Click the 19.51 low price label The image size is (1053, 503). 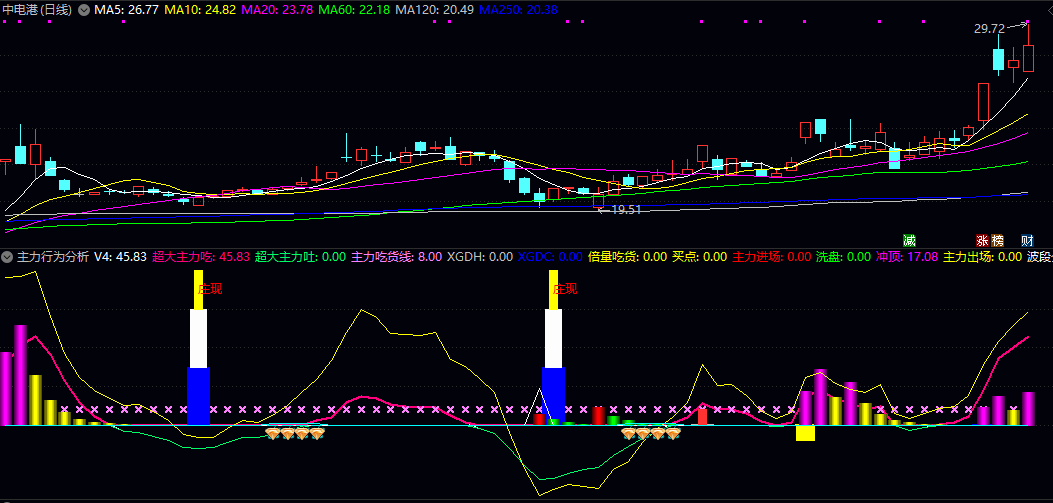tap(626, 210)
